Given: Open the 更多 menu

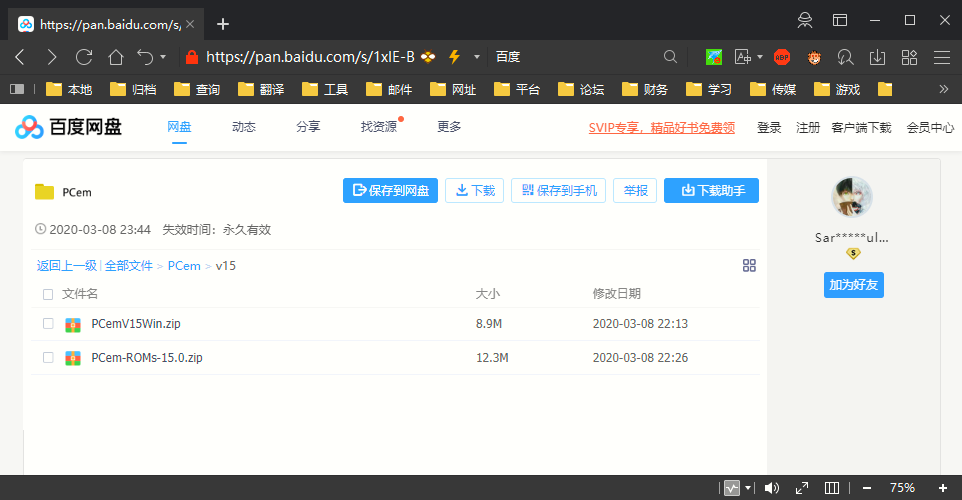Looking at the screenshot, I should 449,127.
